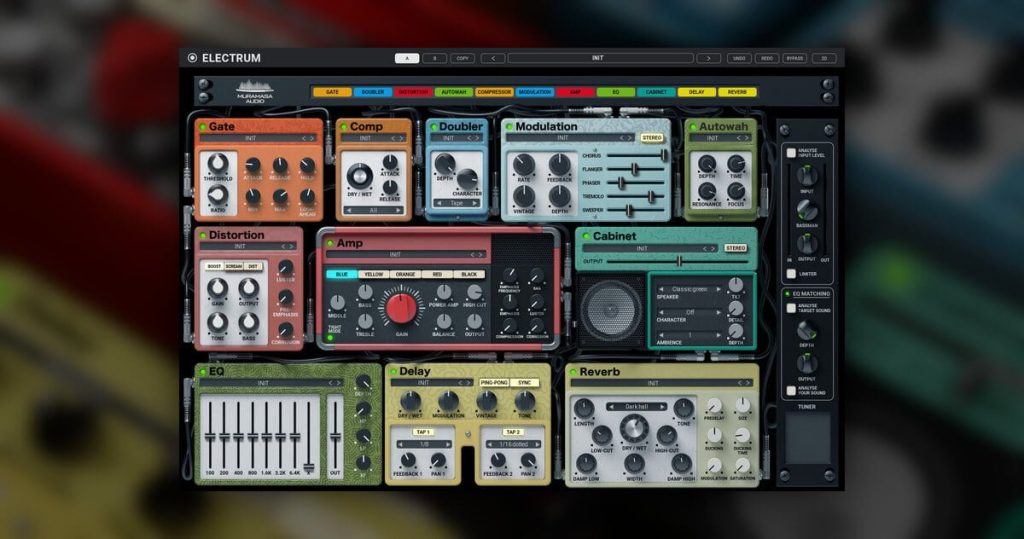Click the Reverb Predelay knob
Screen dimensions: 1024x539
pos(714,406)
